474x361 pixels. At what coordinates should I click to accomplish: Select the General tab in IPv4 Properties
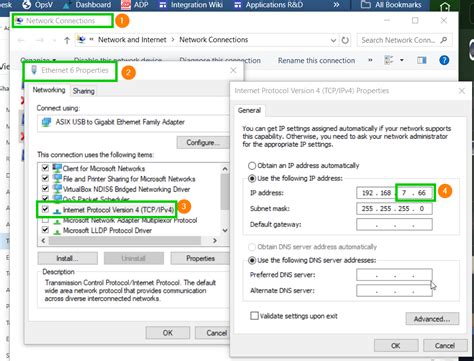click(249, 110)
